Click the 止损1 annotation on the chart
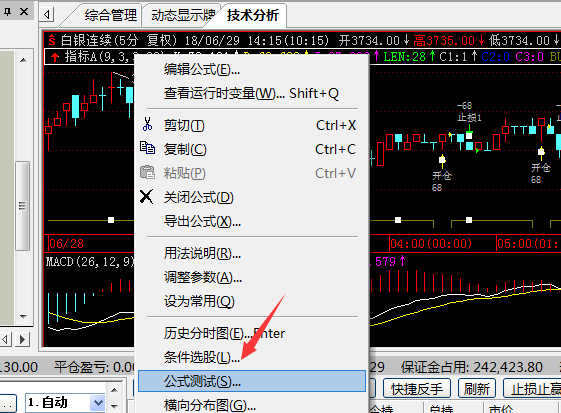Screen dimensions: 561x413 [469, 117]
